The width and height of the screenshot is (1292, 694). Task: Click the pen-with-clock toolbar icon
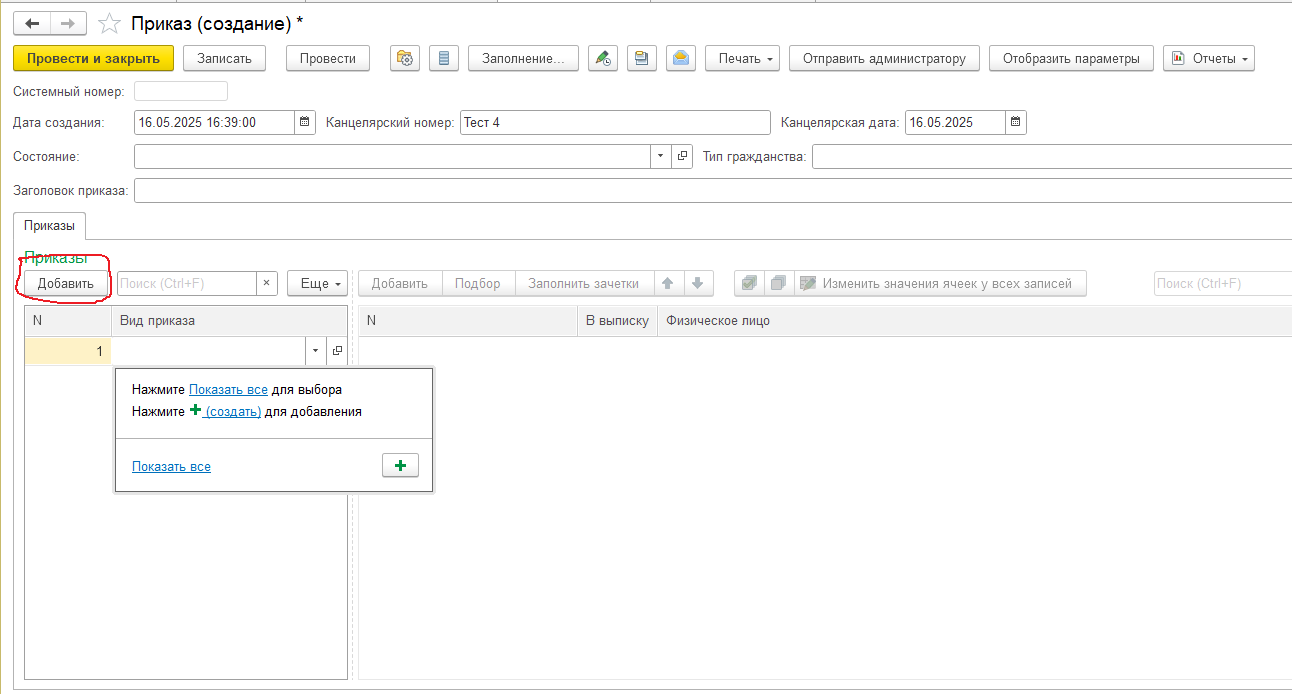click(603, 59)
